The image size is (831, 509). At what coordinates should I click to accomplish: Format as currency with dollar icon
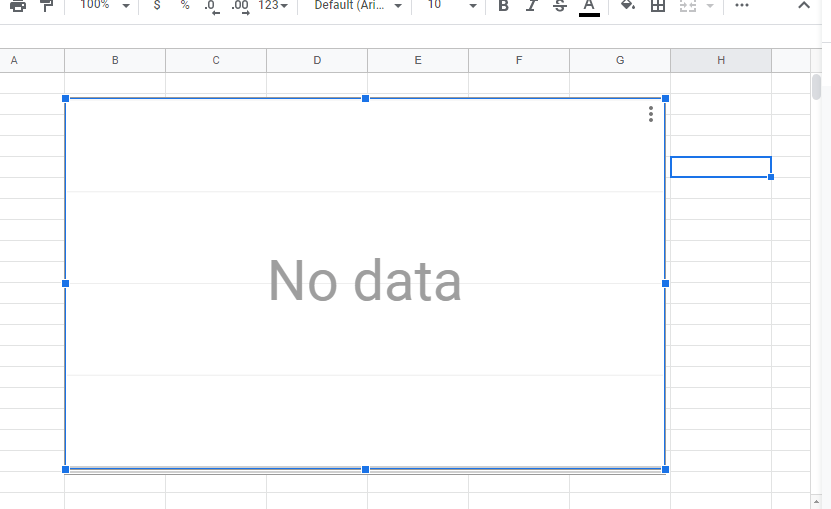157,5
